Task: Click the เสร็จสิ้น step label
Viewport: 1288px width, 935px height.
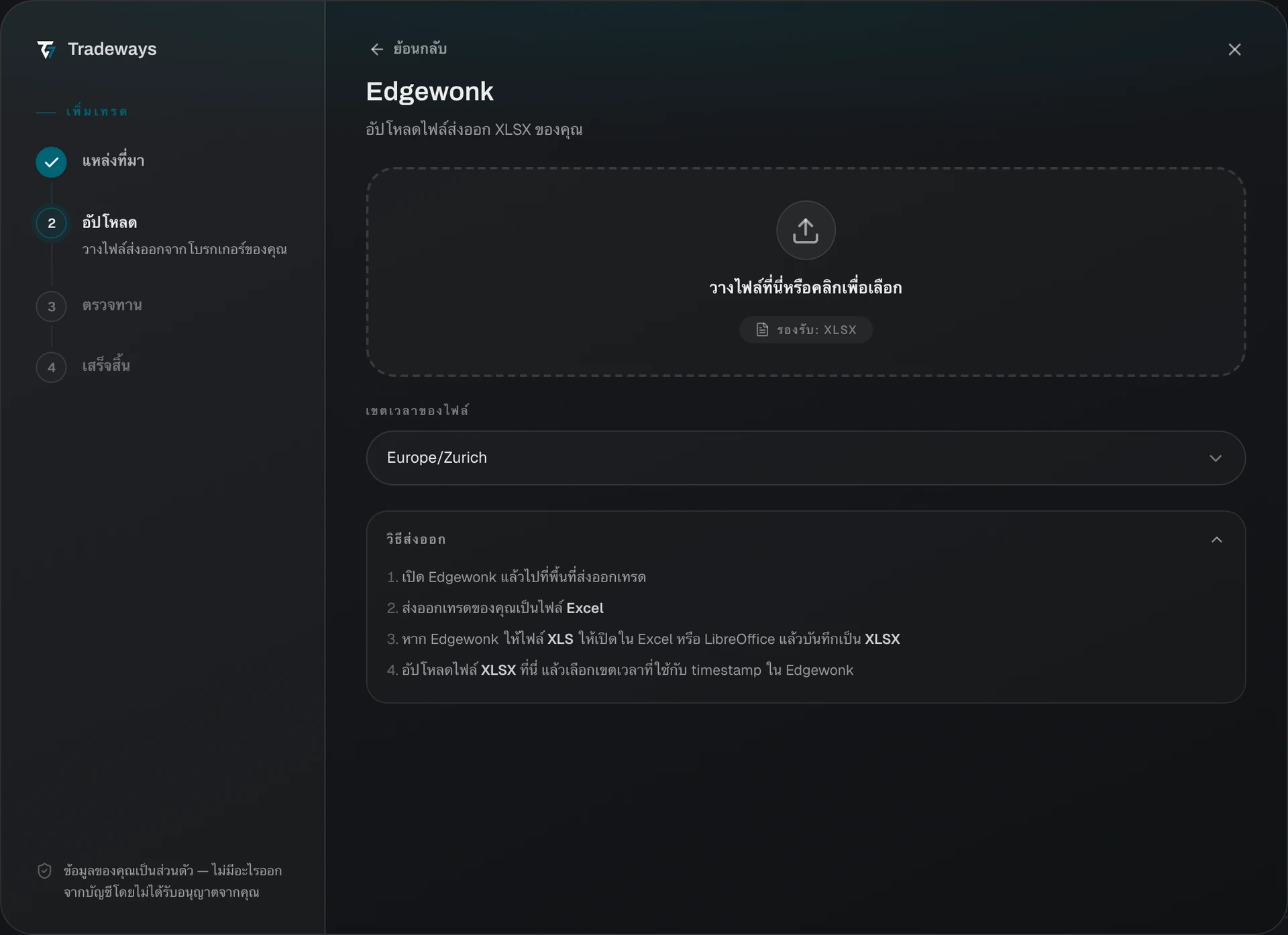Action: click(106, 366)
